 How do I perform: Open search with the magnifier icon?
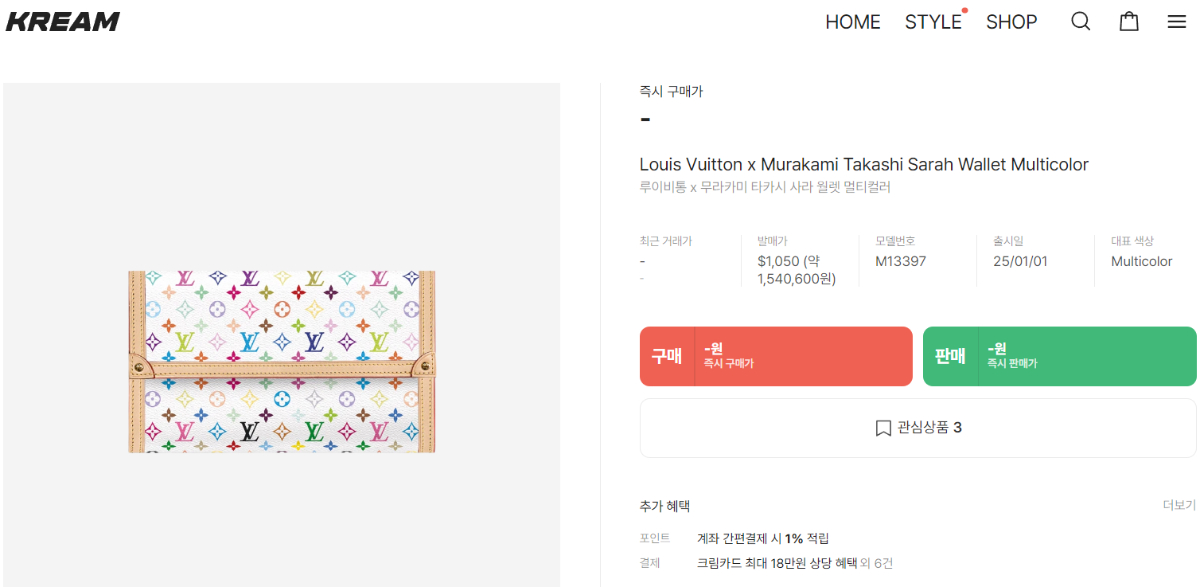click(x=1080, y=22)
